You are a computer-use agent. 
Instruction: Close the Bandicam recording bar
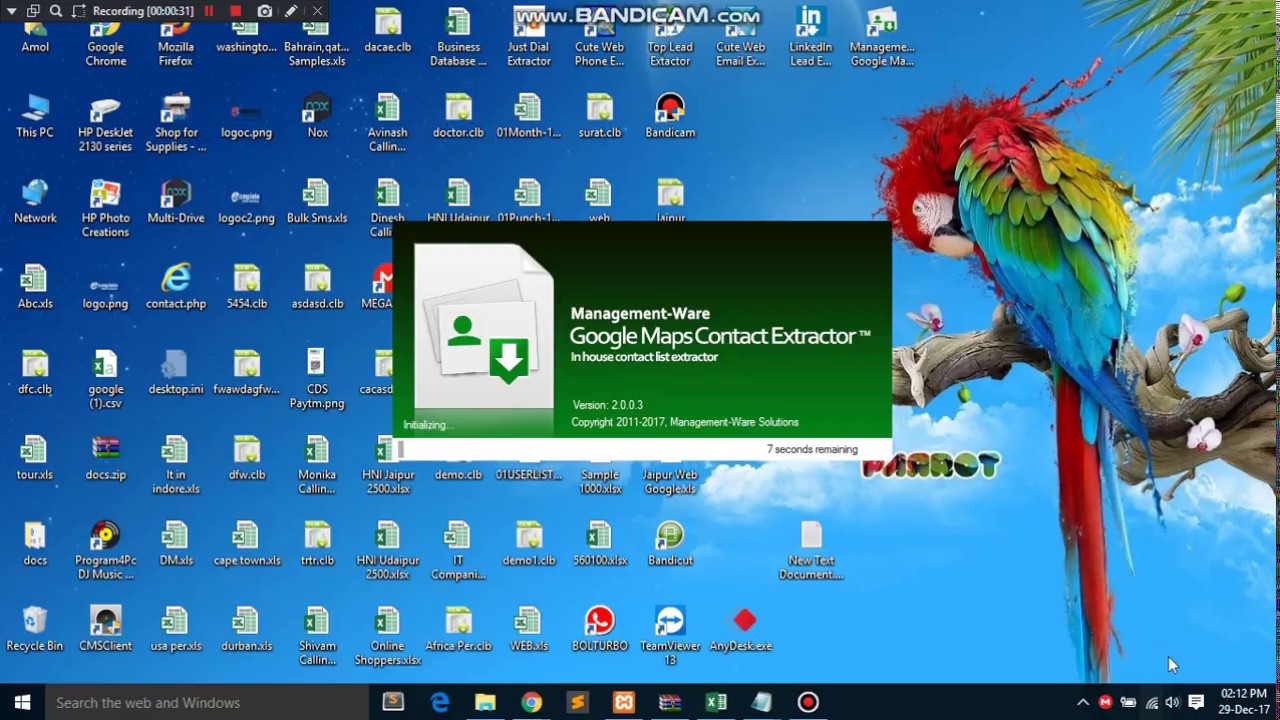tap(317, 11)
